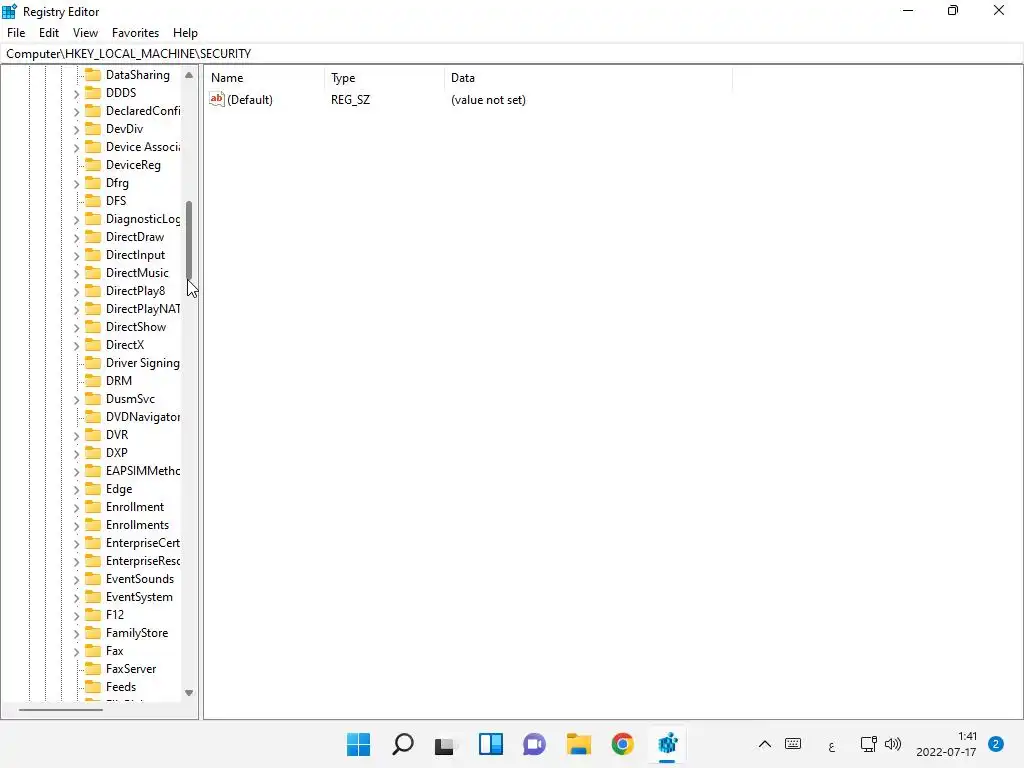Select the EventSystem key
Image resolution: width=1024 pixels, height=768 pixels.
139,597
